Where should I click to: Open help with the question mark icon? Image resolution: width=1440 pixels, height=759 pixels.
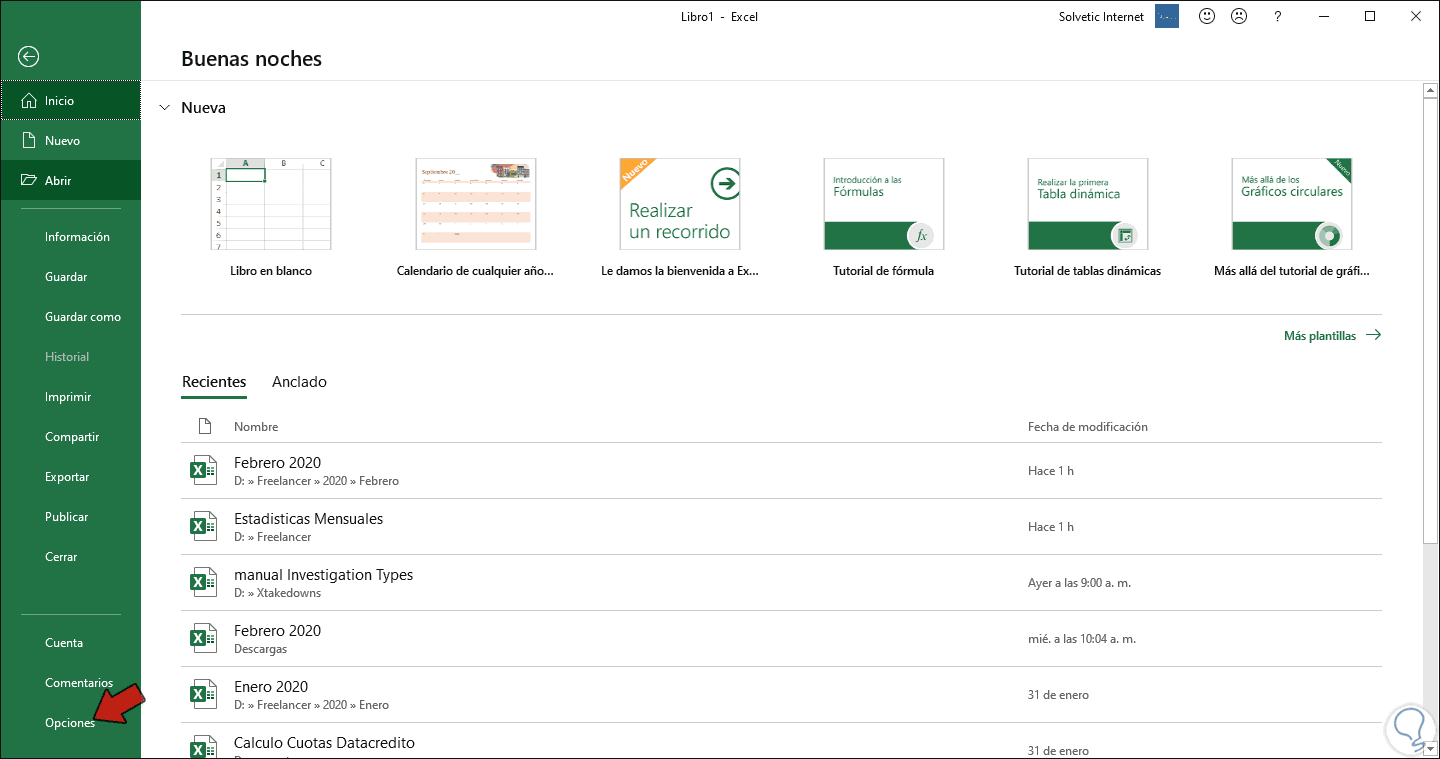[1277, 16]
